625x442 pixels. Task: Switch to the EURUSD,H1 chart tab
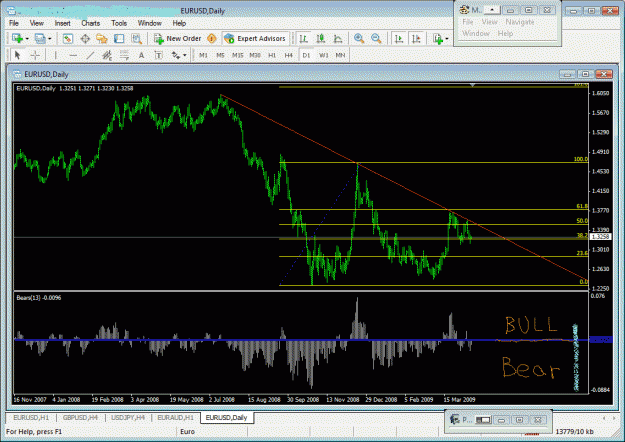pos(31,417)
